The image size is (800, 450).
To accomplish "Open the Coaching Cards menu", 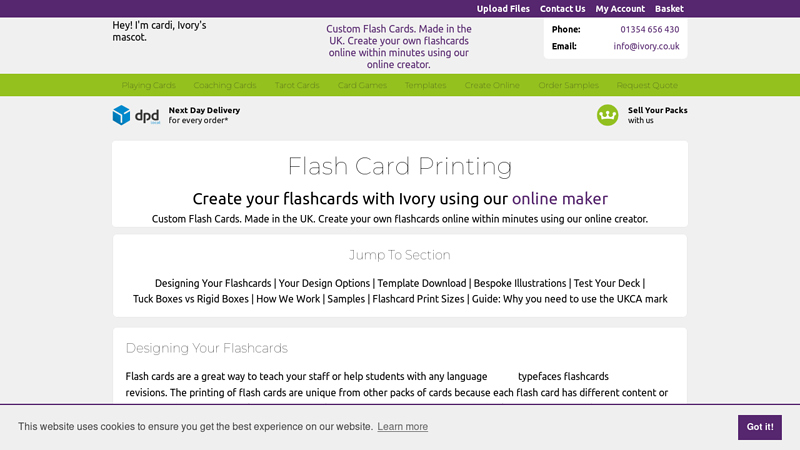I will pos(225,85).
